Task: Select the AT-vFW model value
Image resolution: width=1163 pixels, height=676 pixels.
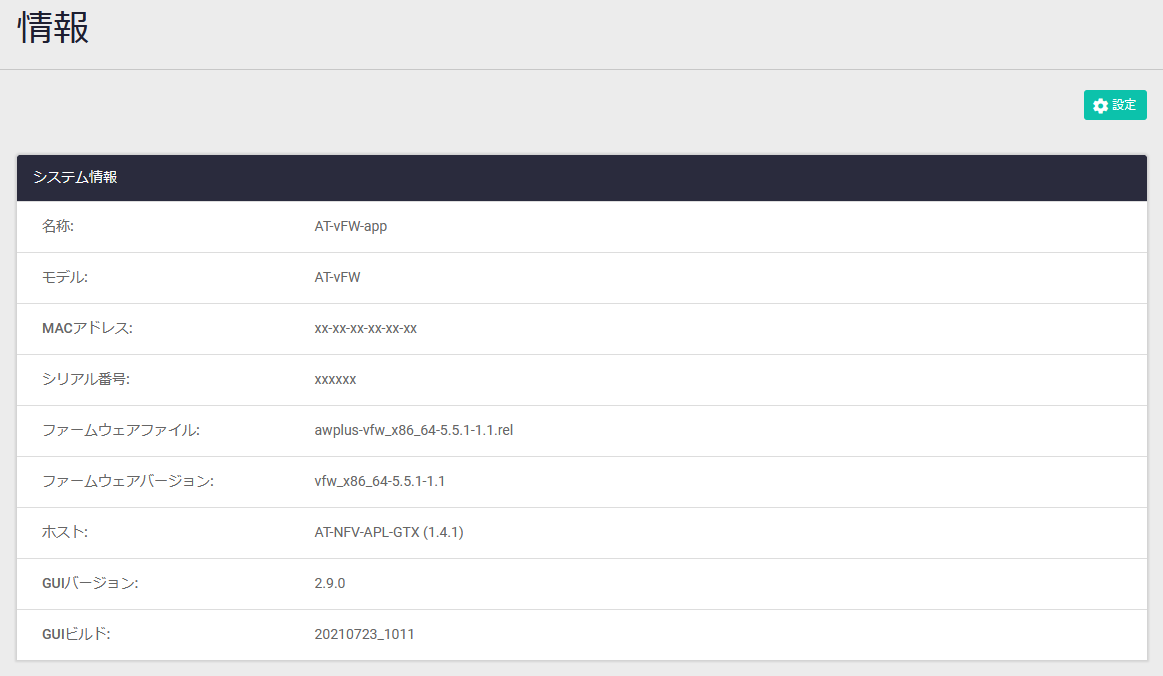Action: [337, 277]
